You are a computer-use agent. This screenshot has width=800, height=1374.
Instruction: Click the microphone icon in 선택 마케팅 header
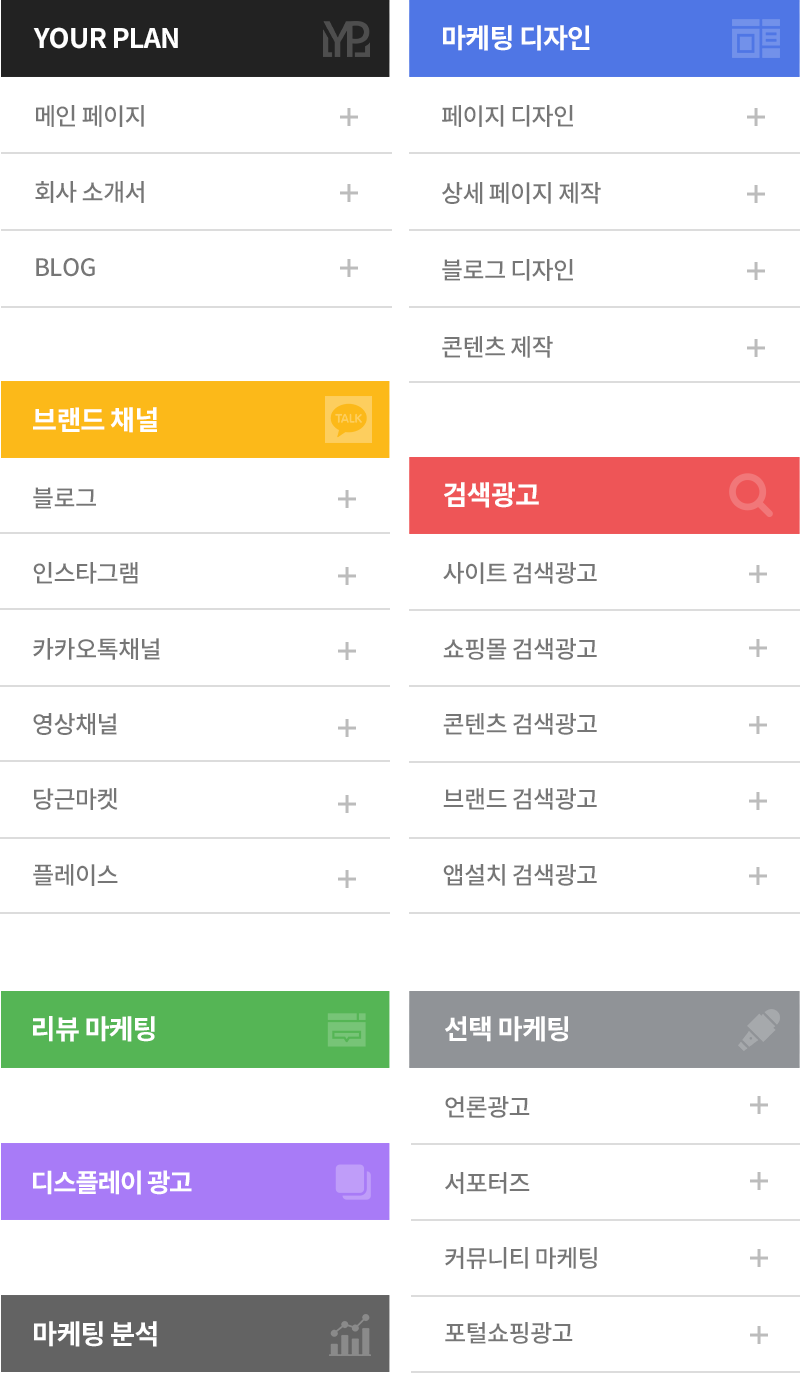758,1029
